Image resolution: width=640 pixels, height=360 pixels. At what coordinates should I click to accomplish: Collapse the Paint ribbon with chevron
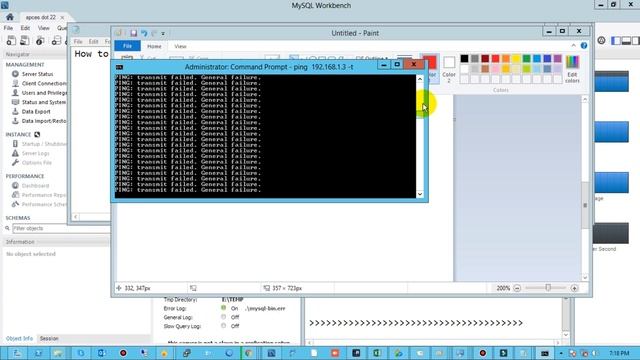point(573,45)
